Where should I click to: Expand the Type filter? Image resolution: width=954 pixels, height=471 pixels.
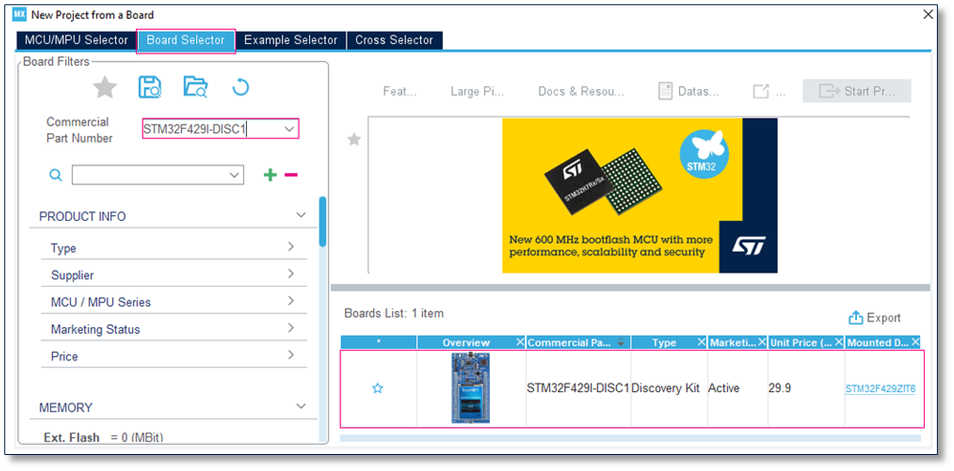(291, 246)
